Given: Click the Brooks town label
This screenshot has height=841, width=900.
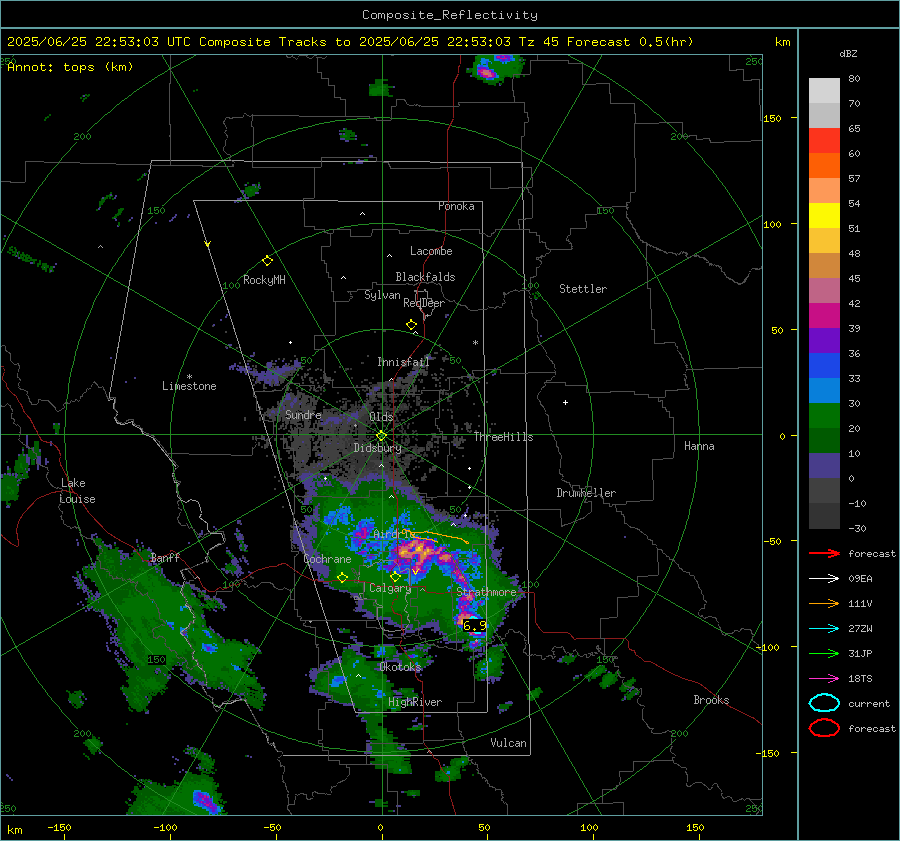Looking at the screenshot, I should coord(711,700).
